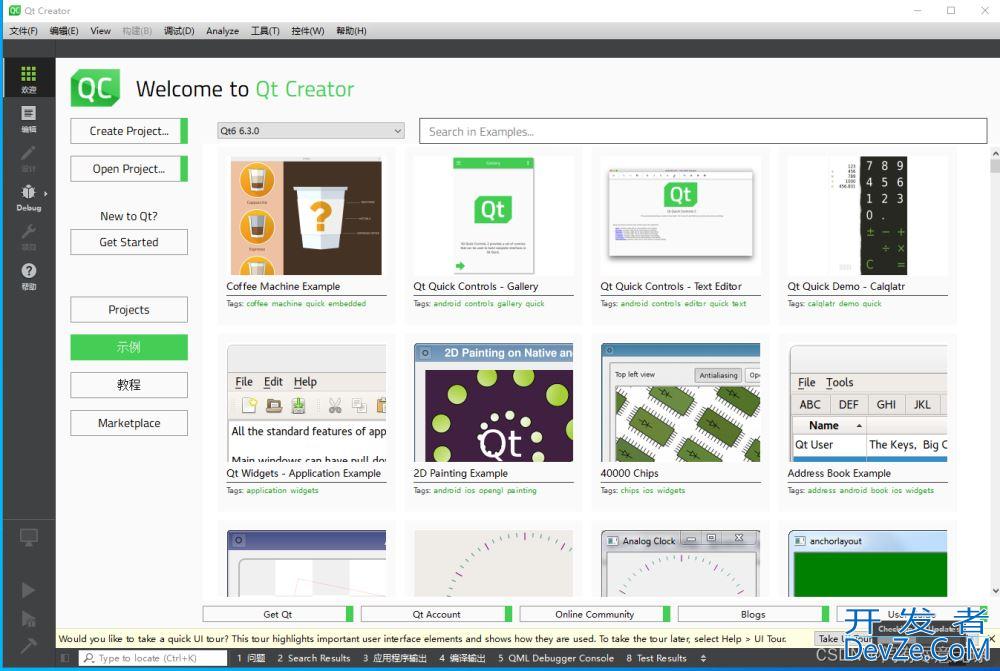1000x671 pixels.
Task: Open the Address Book Example
Action: click(x=867, y=403)
